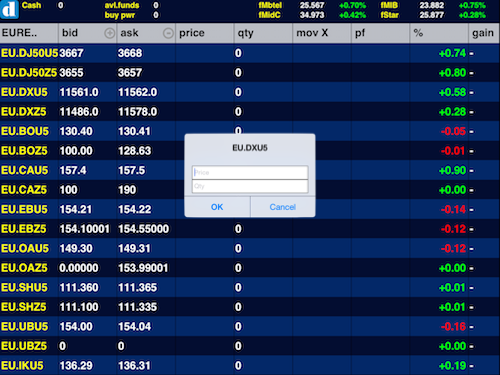Screen dimensions: 500x375
Task: Tap the fMidC index value 34.973
Action: point(312,15)
